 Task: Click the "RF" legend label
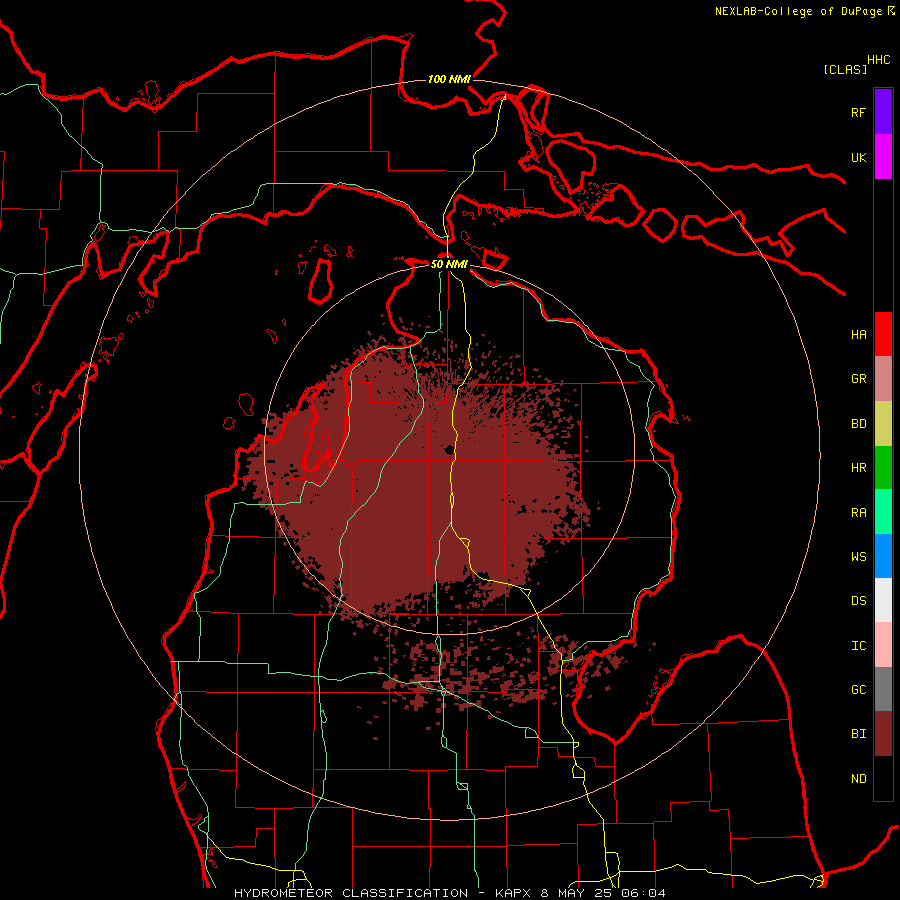coord(858,112)
